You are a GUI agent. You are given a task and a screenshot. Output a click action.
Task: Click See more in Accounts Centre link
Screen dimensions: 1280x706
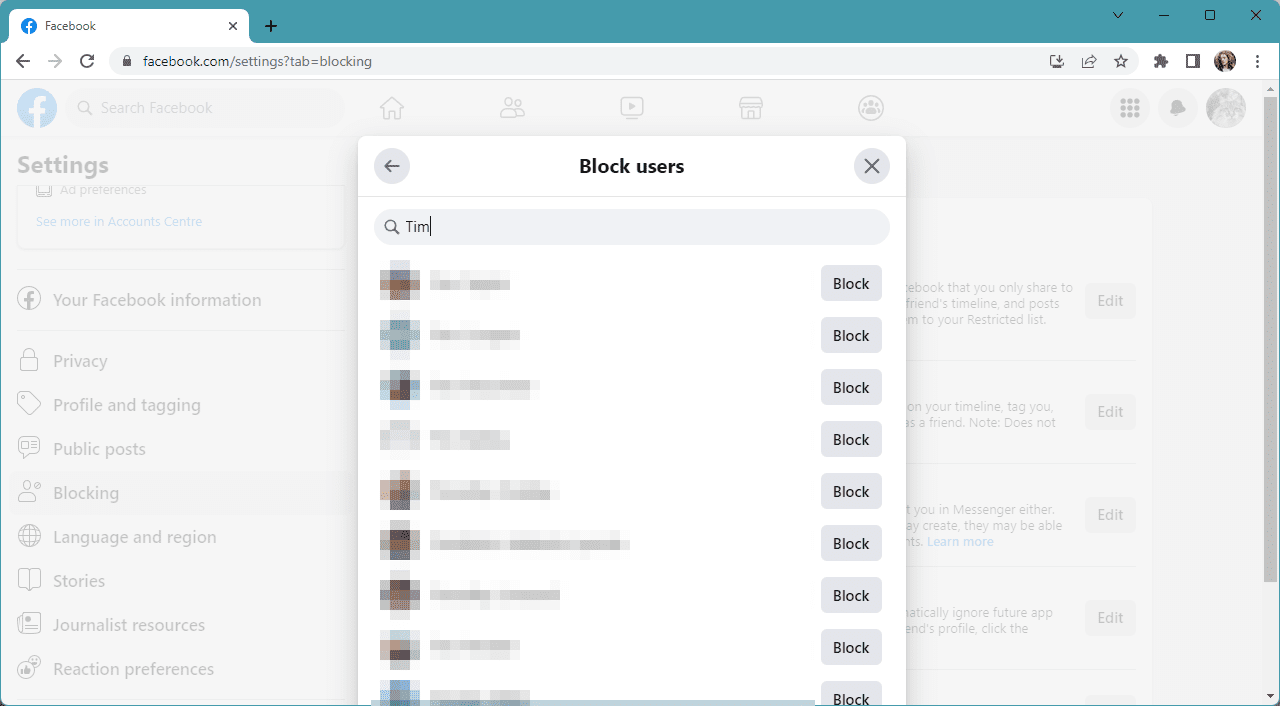(x=119, y=222)
